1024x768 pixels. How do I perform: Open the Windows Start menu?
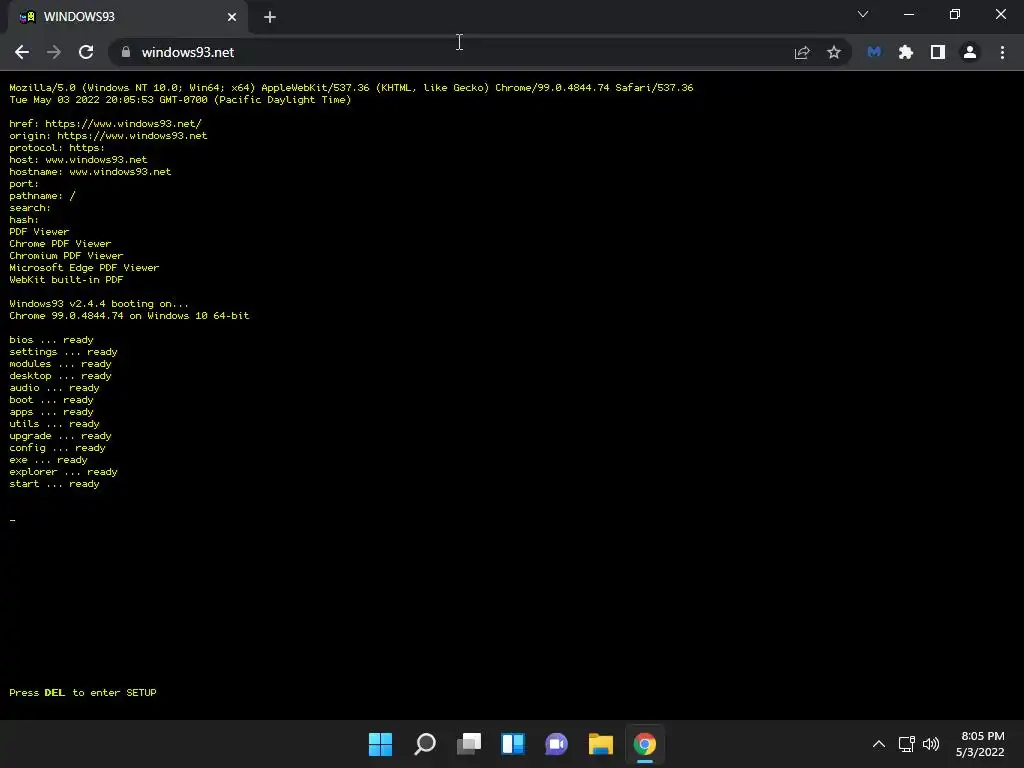pos(381,744)
